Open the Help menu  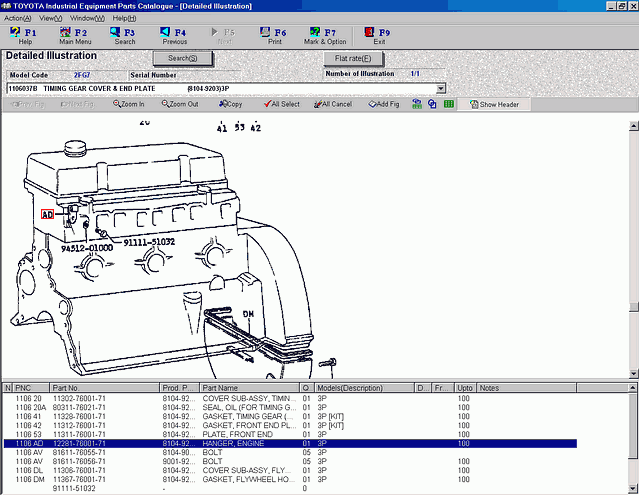point(124,18)
